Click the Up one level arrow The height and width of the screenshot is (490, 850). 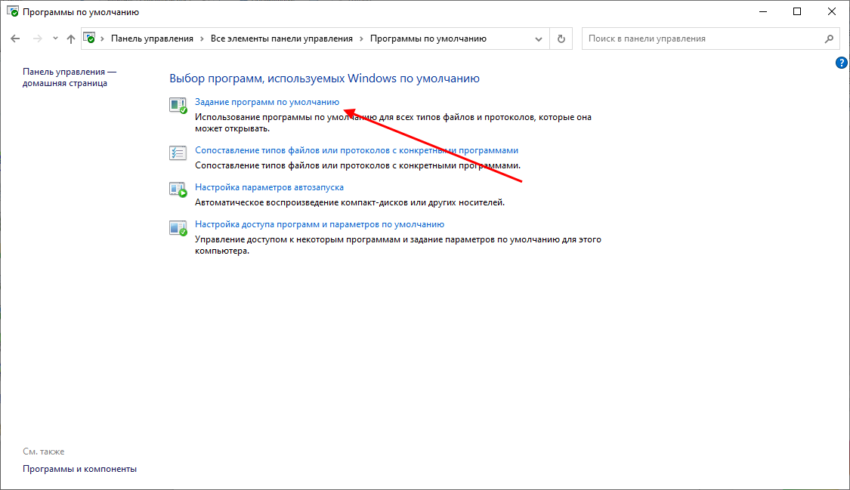pos(70,39)
